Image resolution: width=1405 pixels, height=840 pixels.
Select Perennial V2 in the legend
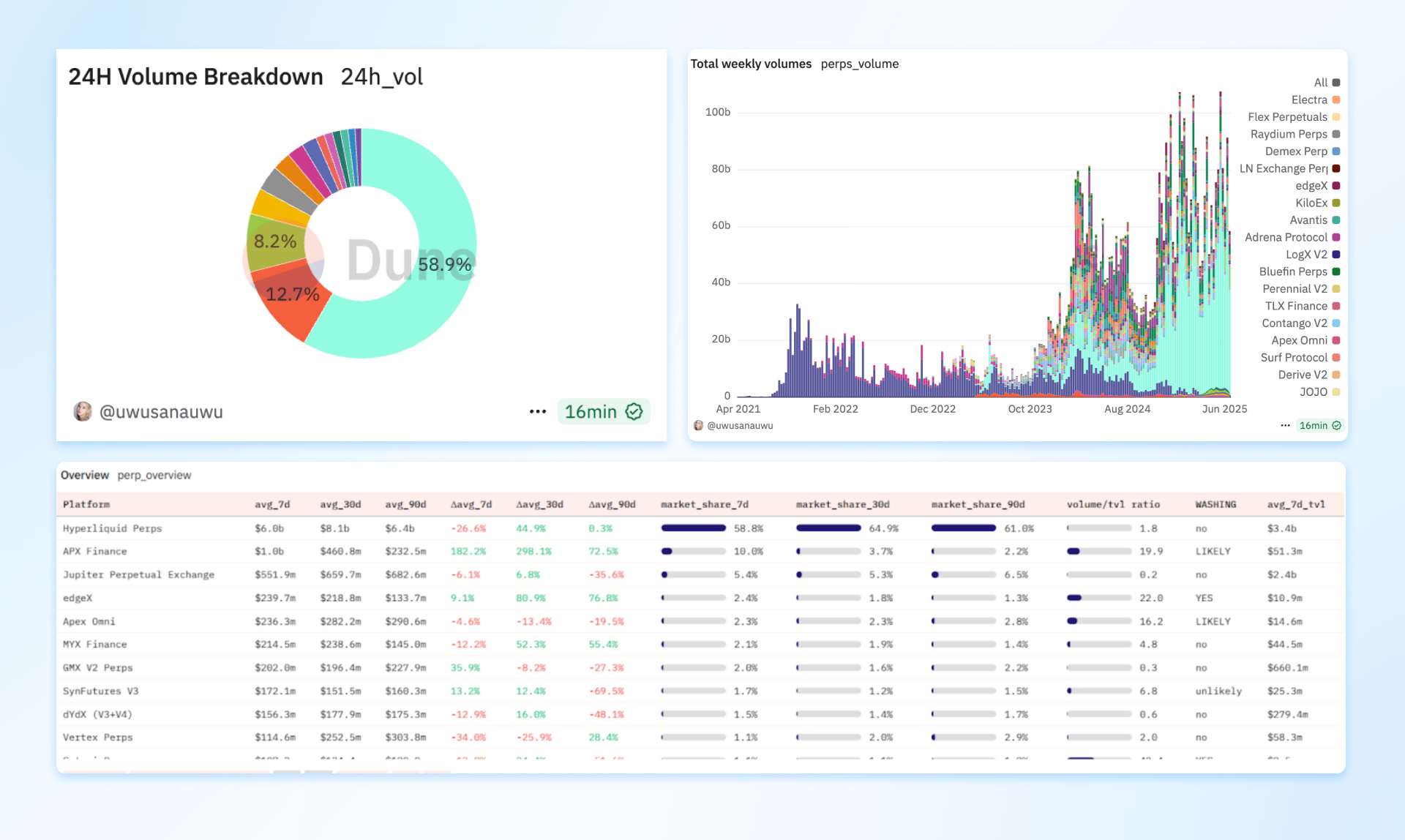[x=1301, y=289]
